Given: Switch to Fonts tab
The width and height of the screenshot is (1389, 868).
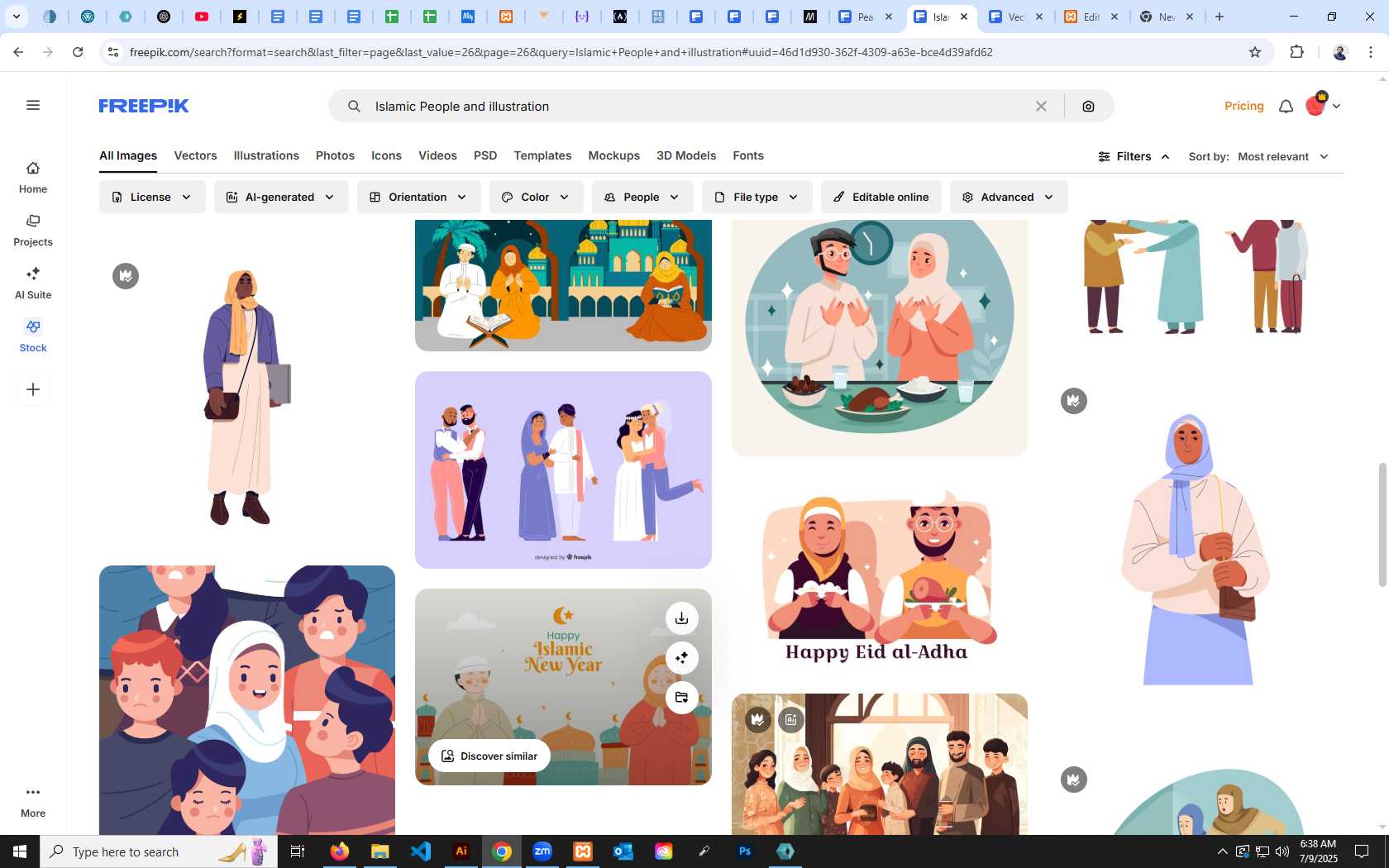Looking at the screenshot, I should tap(748, 155).
